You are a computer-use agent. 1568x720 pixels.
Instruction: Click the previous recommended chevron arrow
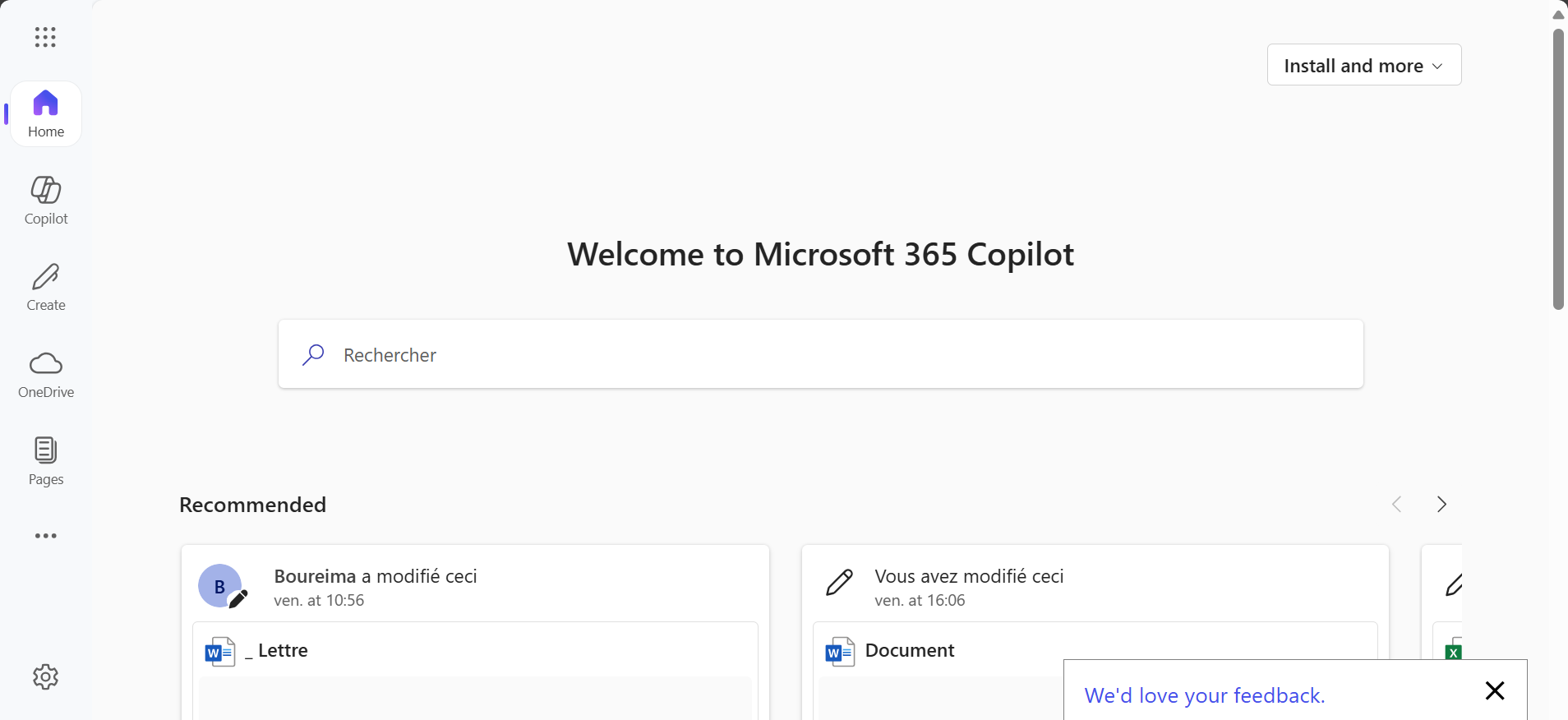coord(1396,504)
